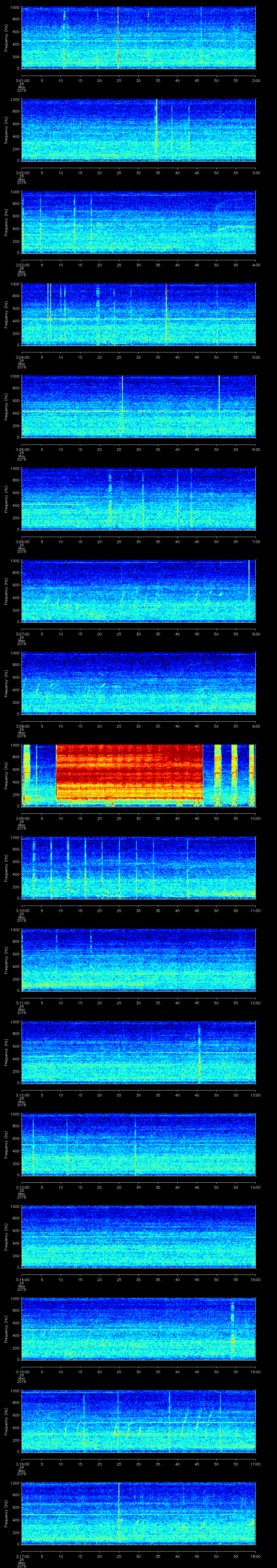
Task: Click the spectrogram panel starting at 3:16:00
Action: tap(139, 1421)
